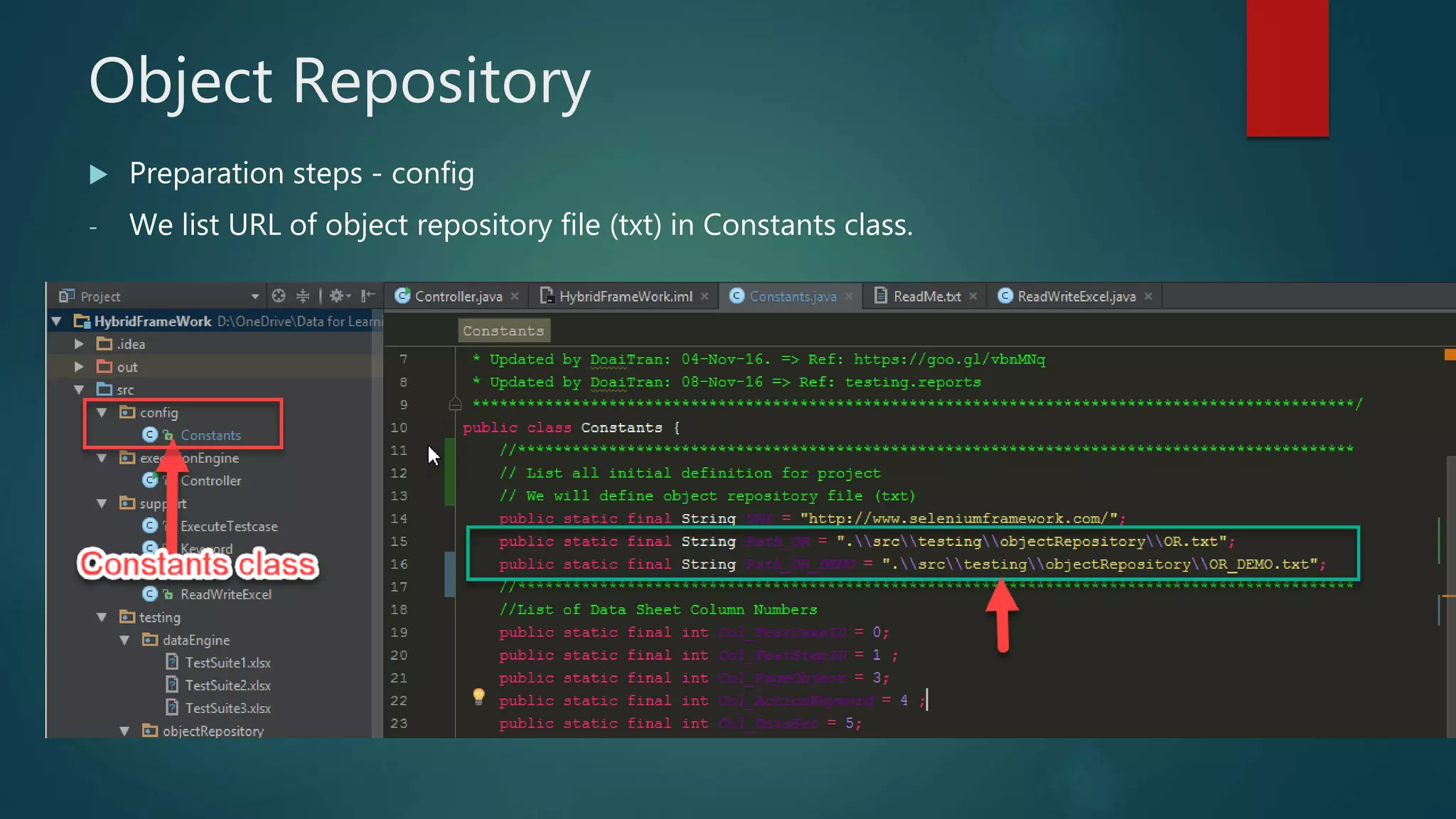Viewport: 1456px width, 819px height.
Task: Close the ReadMe.txt tab
Action: click(x=973, y=296)
